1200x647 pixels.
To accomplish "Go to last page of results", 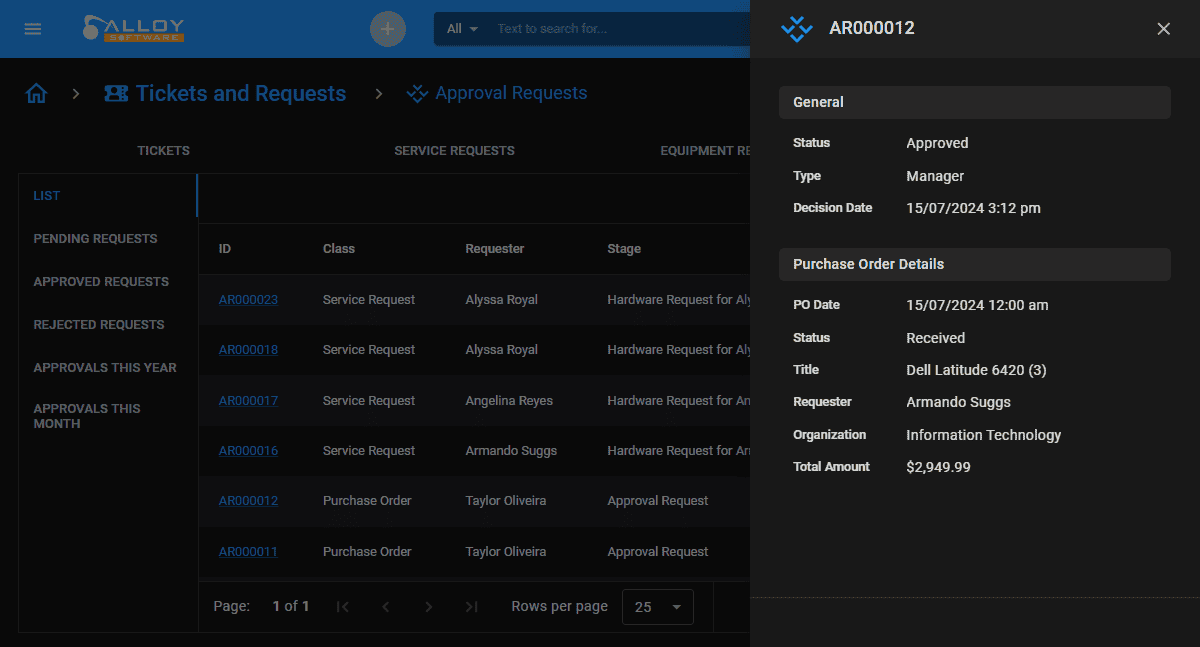I will click(x=472, y=606).
